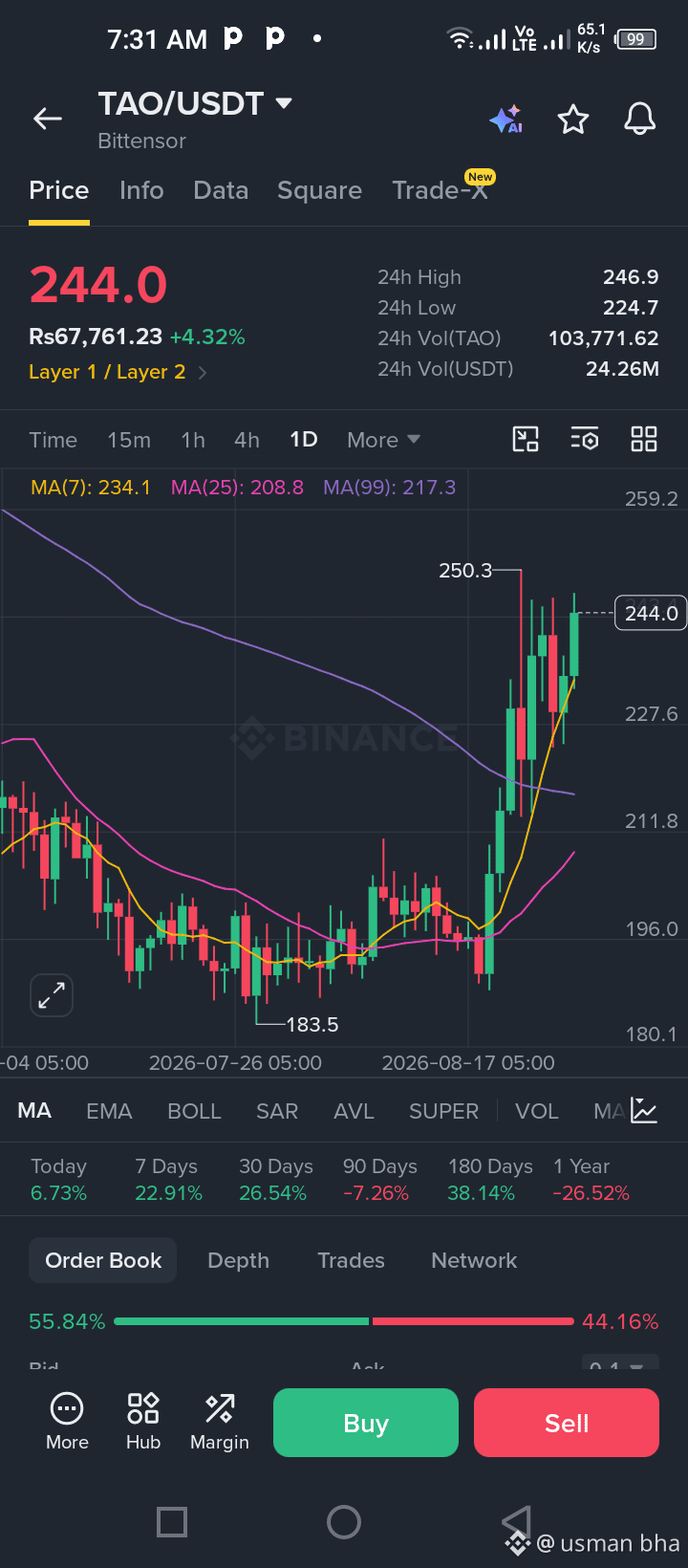Toggle the EMA indicator
The height and width of the screenshot is (1568, 688).
109,1111
